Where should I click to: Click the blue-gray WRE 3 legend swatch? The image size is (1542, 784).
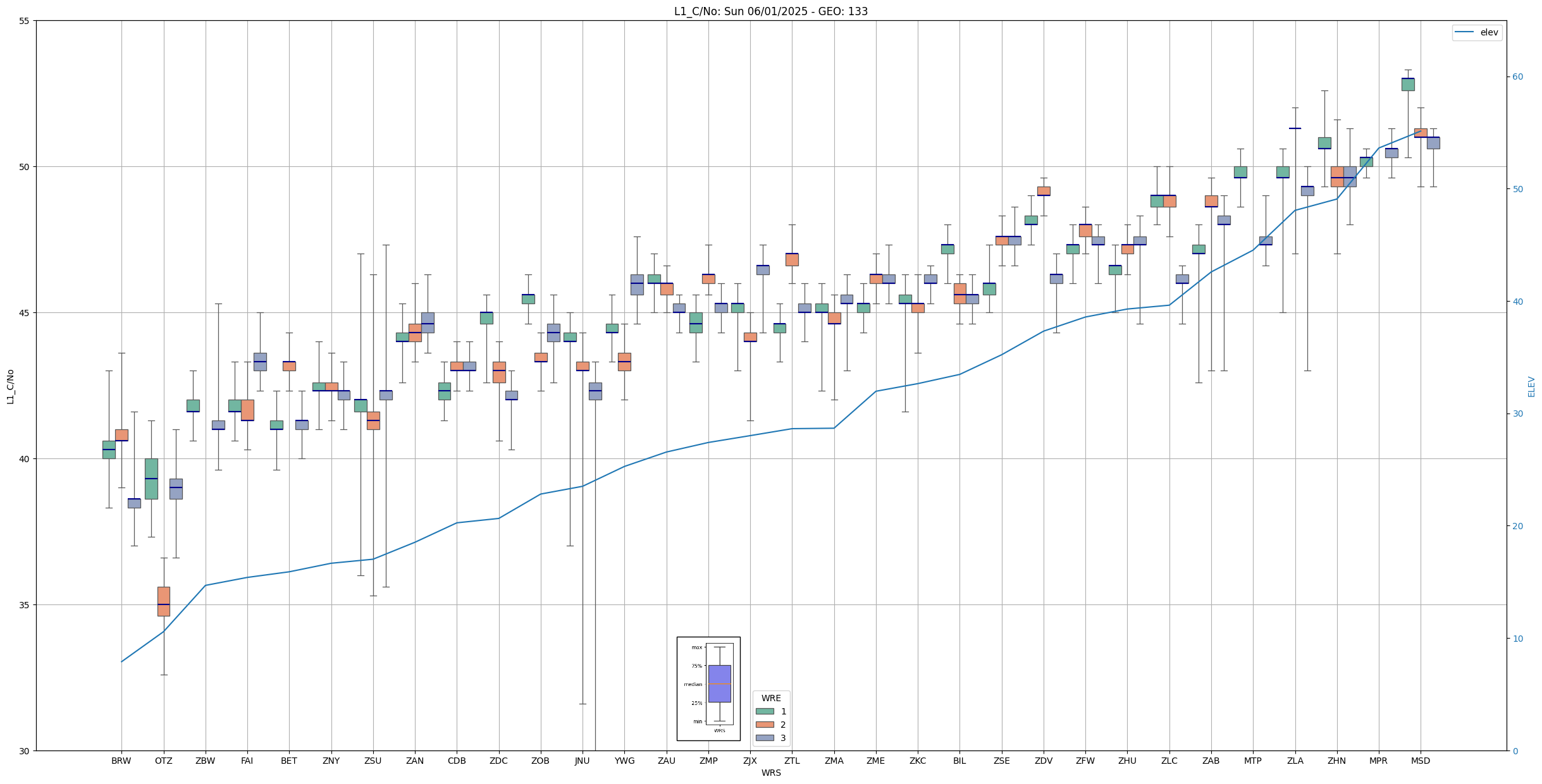click(x=765, y=738)
